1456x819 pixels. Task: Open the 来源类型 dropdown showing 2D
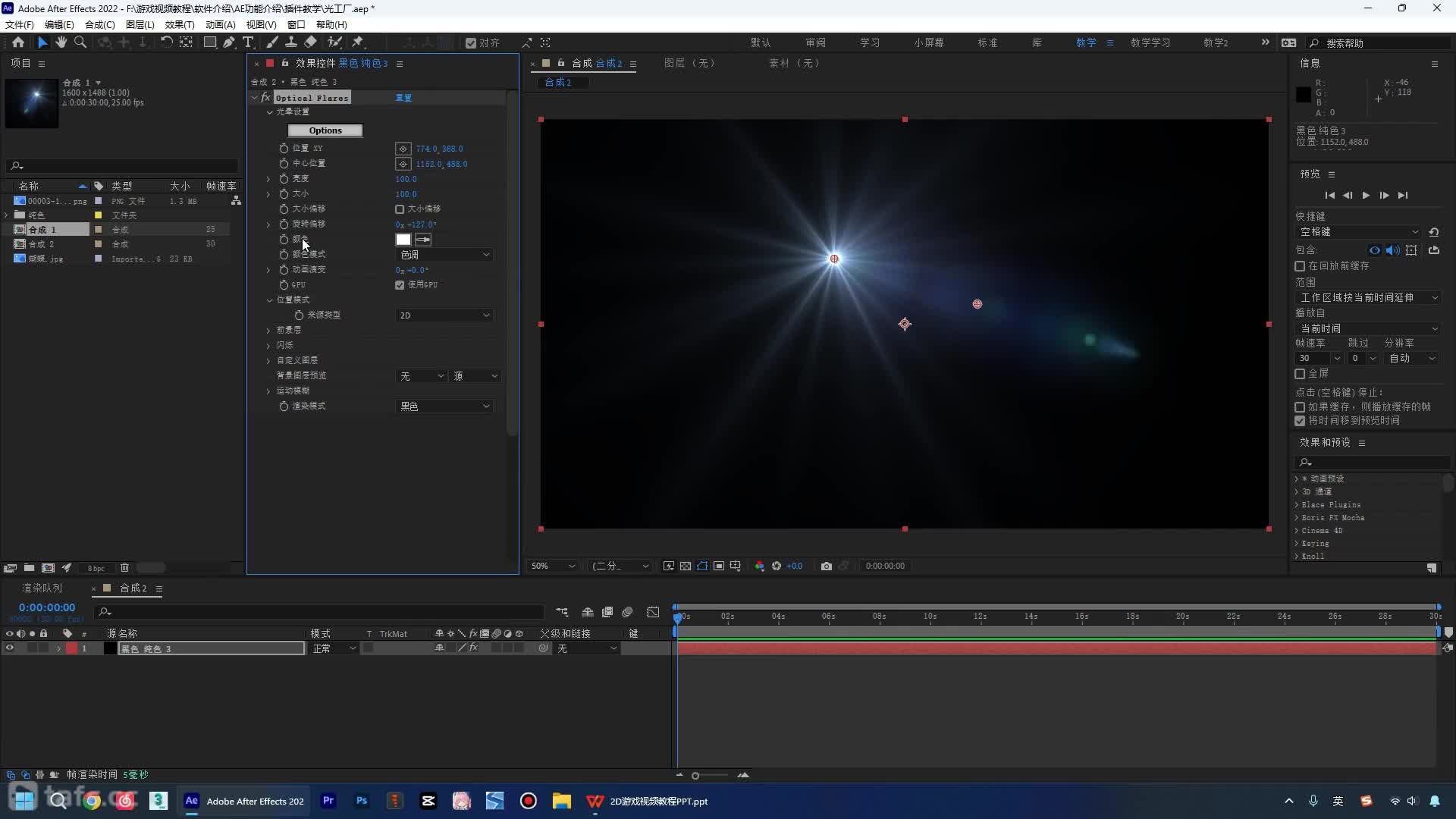point(444,315)
